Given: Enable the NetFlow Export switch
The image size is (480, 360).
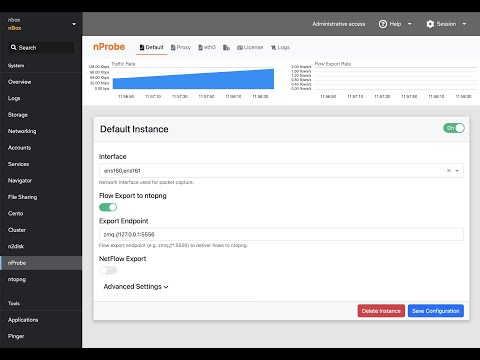Looking at the screenshot, I should (108, 270).
